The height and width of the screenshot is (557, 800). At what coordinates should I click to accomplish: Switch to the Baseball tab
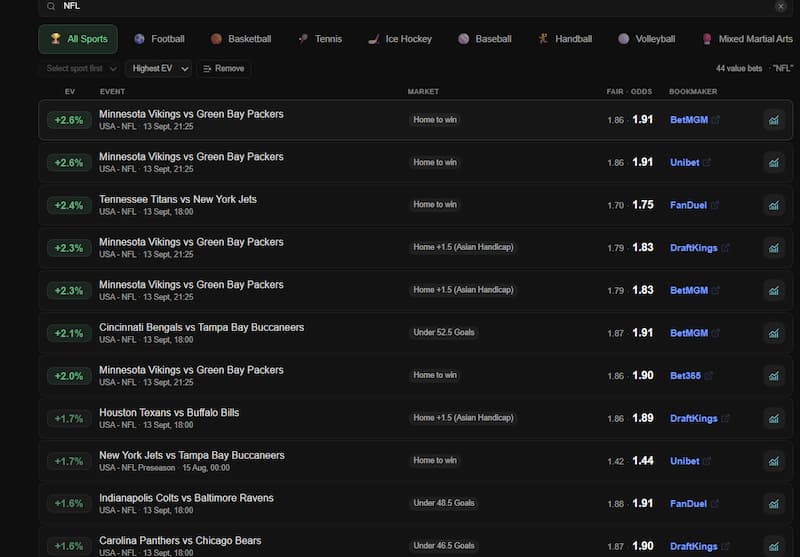tap(485, 39)
